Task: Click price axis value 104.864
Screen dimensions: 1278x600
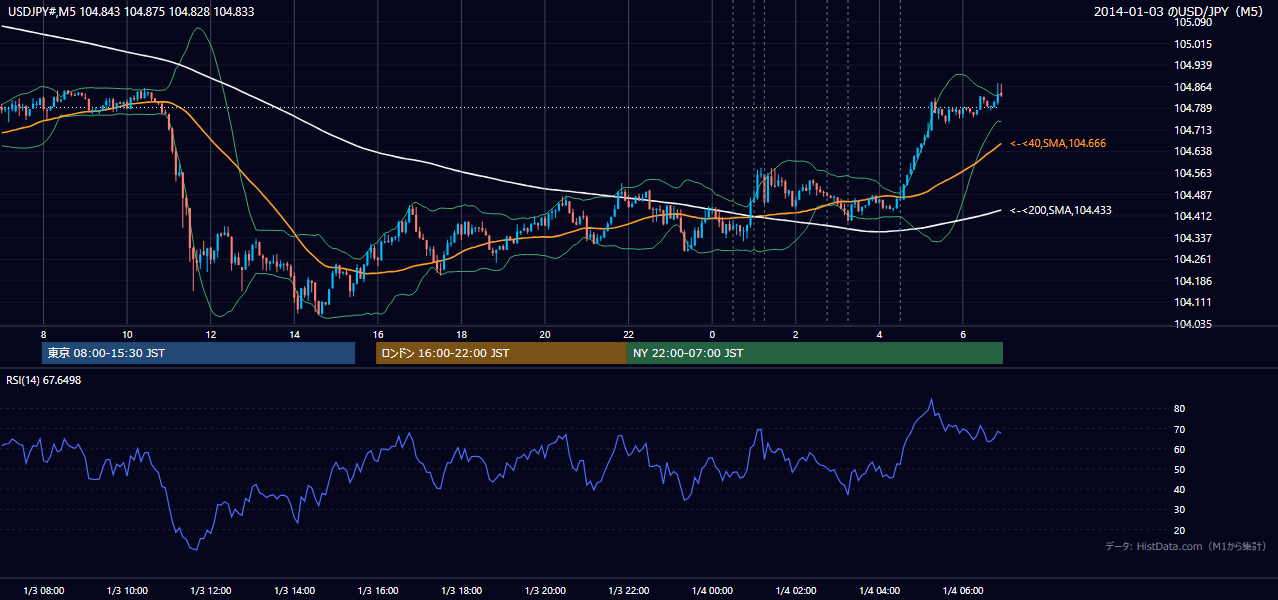Action: (x=1194, y=87)
